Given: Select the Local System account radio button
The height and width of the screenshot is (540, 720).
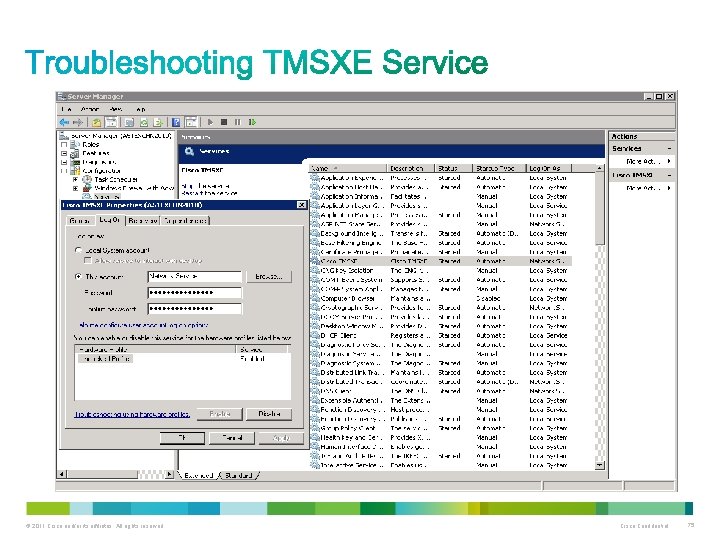Looking at the screenshot, I should coord(79,250).
